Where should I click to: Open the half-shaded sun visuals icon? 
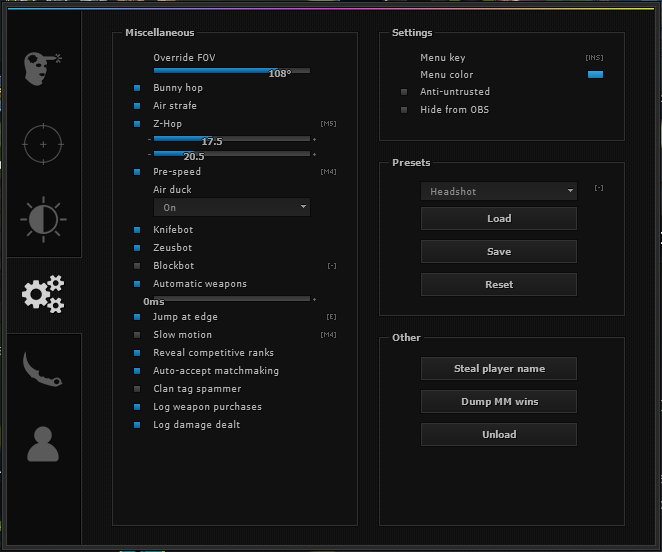42,219
